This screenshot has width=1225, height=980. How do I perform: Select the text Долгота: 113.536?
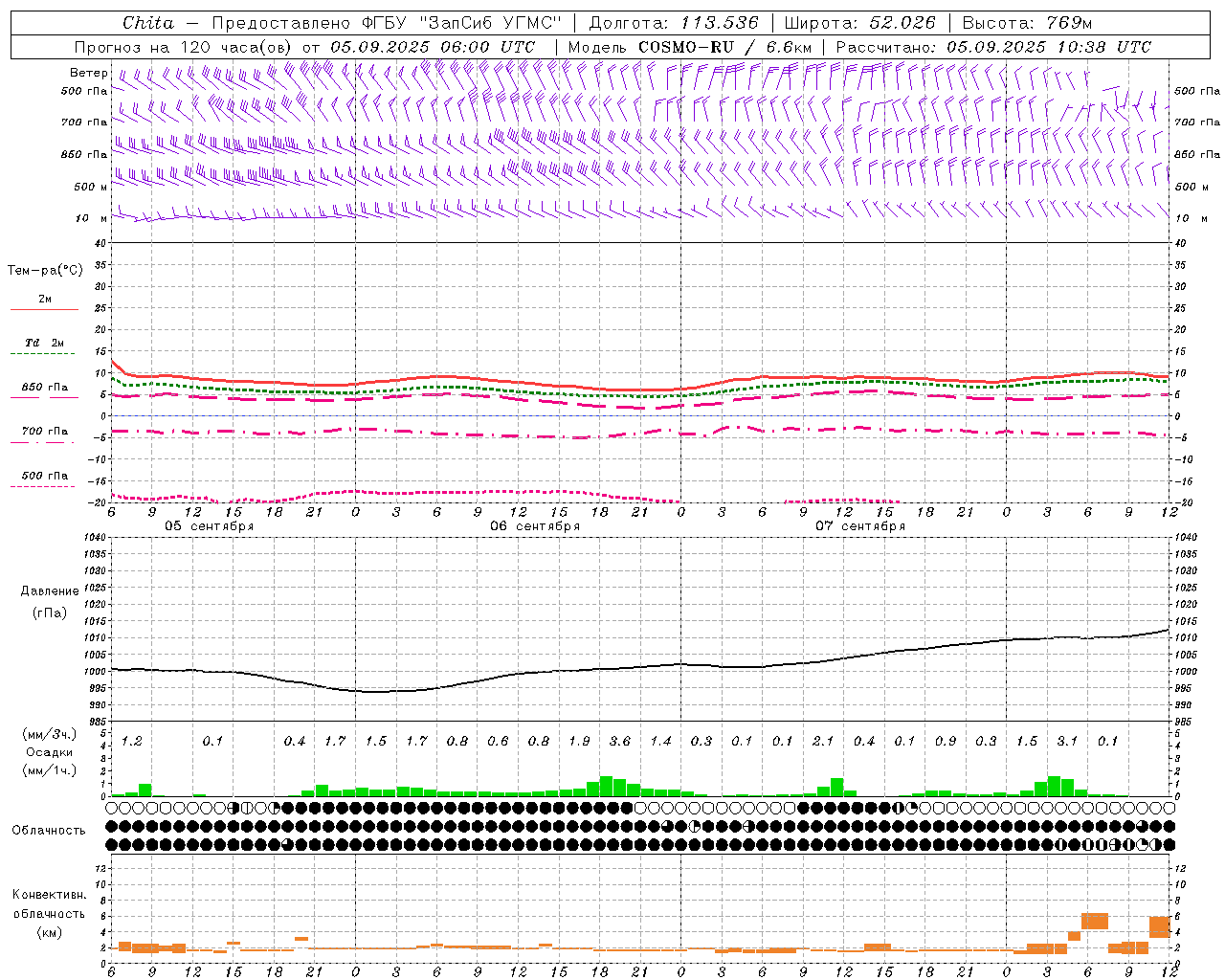(x=674, y=23)
